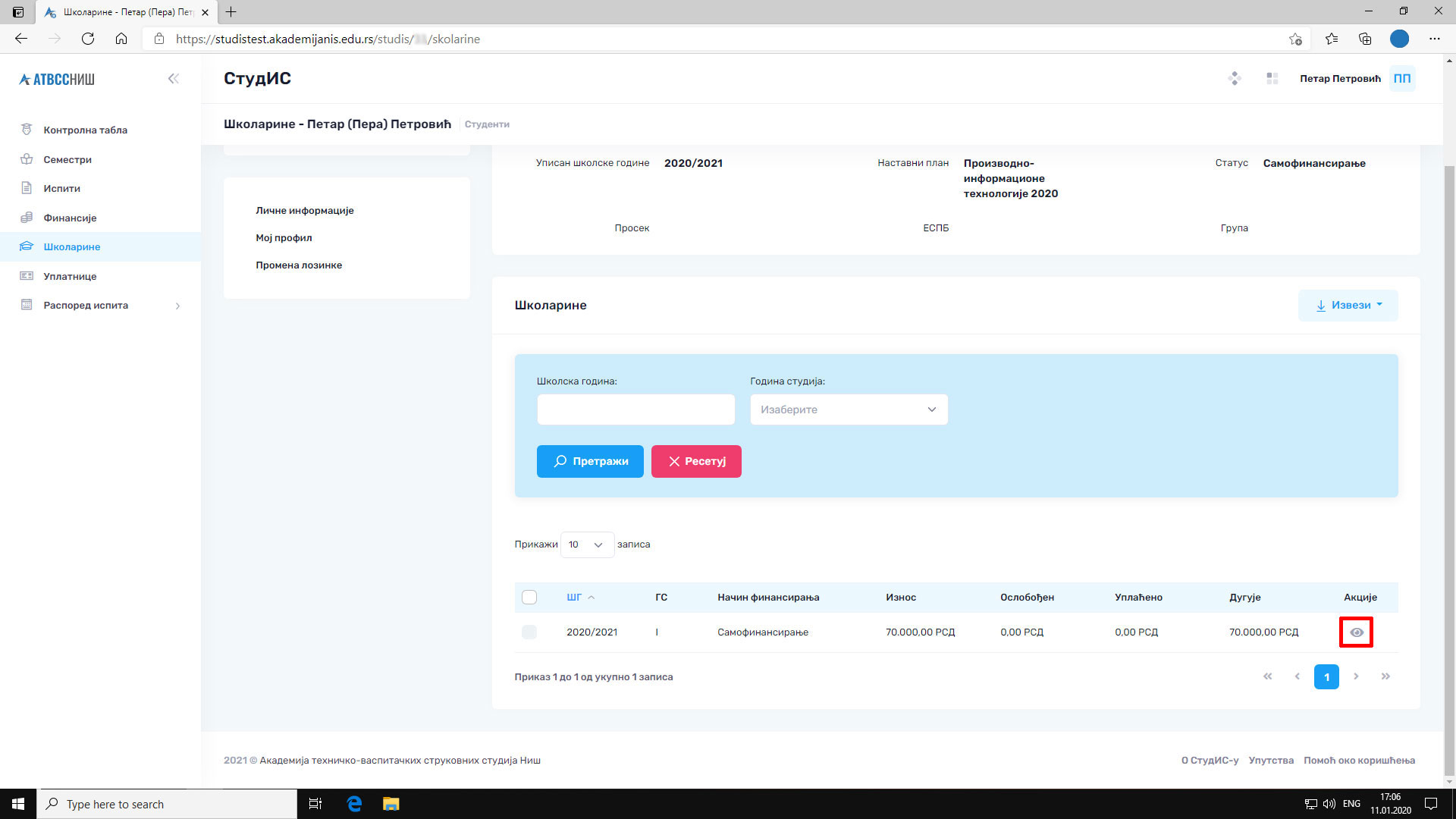Screen dimensions: 1456x819
Task: Click the Распоред испита calendar icon
Action: click(x=27, y=305)
